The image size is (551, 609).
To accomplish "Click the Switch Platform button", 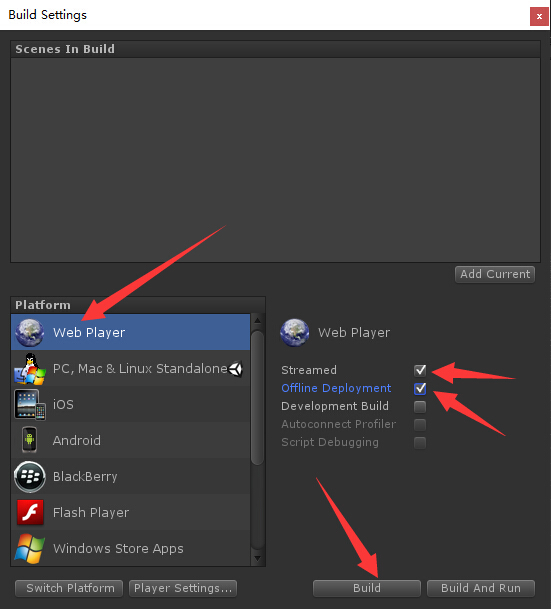I will tap(69, 588).
